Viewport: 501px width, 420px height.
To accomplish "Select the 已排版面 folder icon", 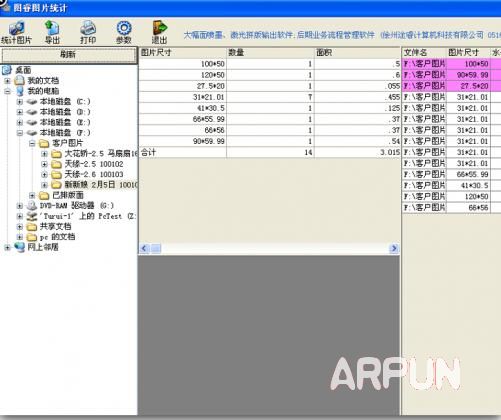I will click(x=44, y=195).
